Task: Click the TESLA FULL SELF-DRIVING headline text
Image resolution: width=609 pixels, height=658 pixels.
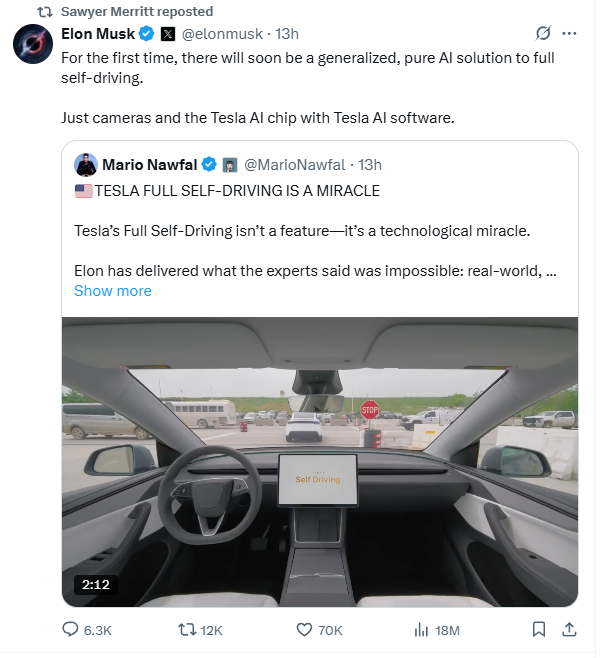Action: click(237, 190)
